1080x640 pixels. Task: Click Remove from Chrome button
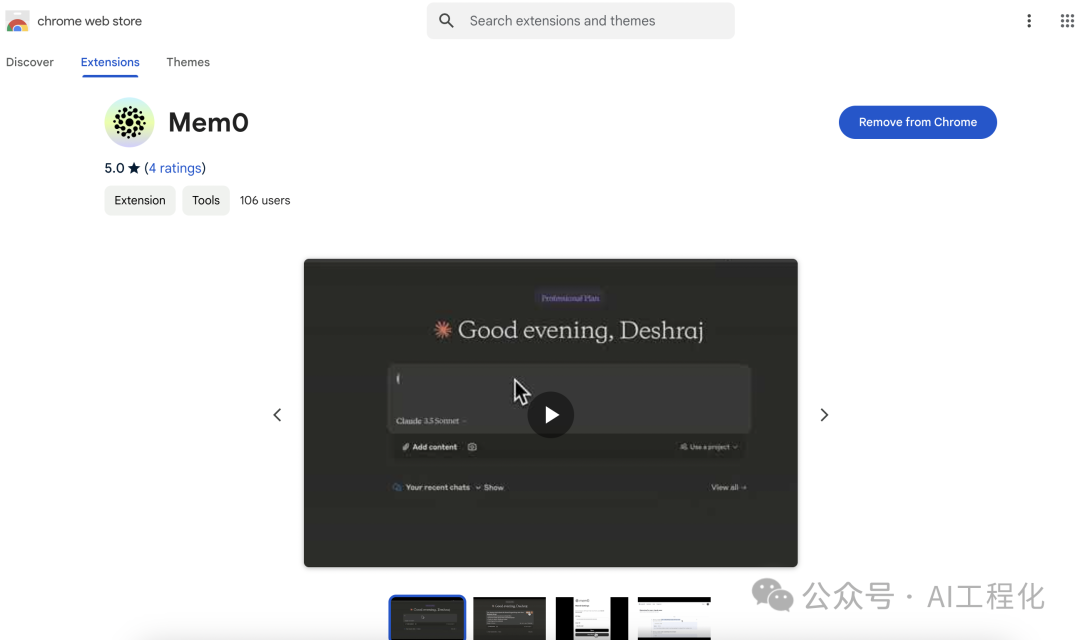[x=917, y=122]
